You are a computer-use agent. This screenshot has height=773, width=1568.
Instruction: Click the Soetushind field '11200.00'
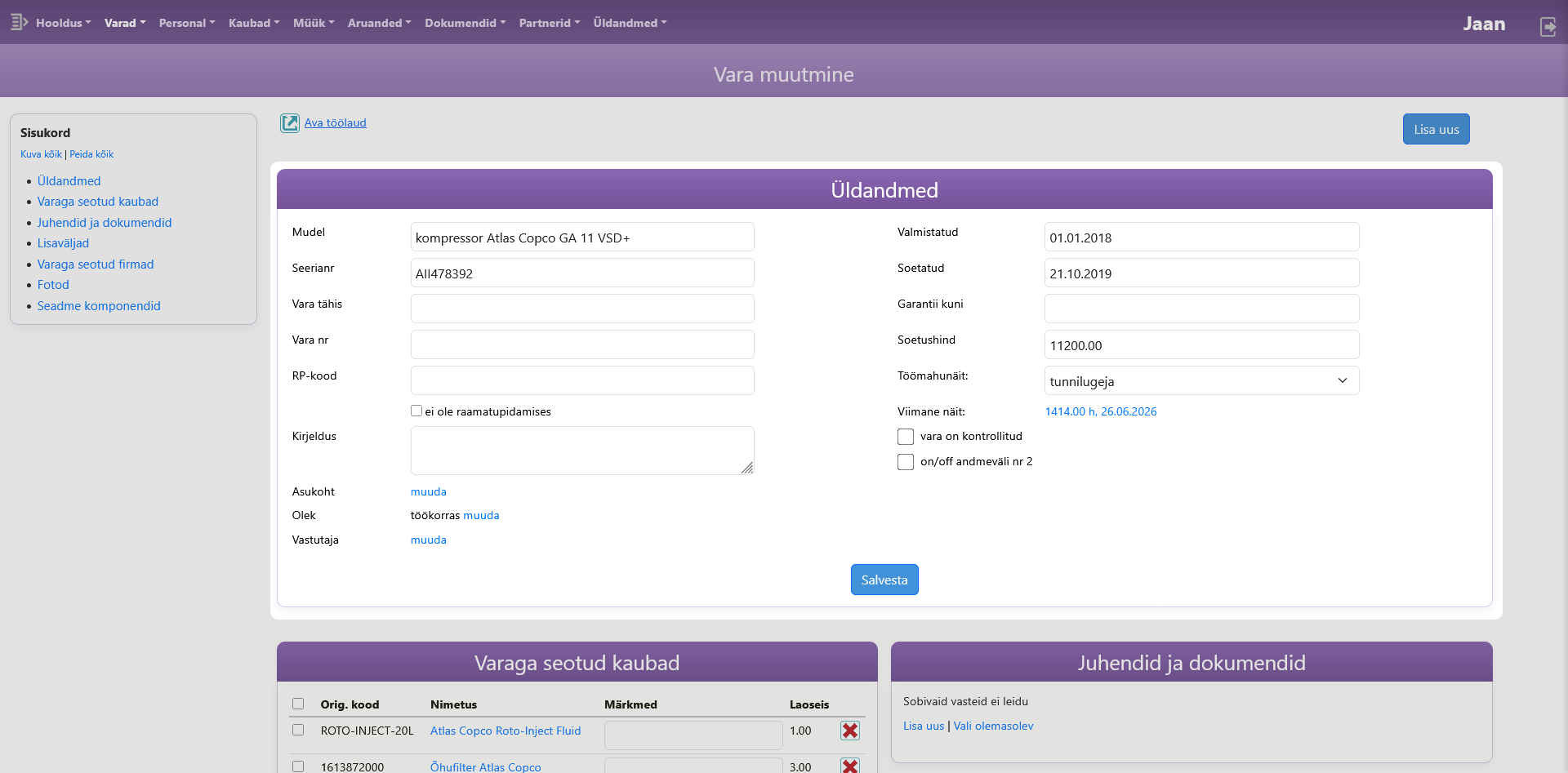coord(1201,344)
